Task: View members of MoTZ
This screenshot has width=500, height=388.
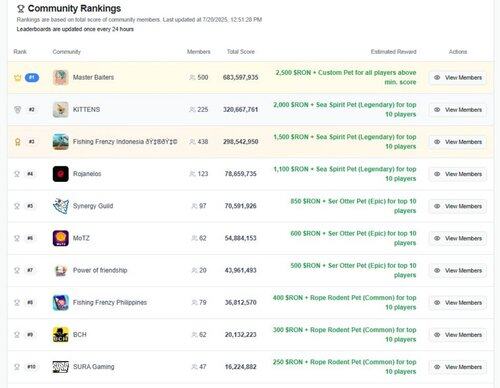Action: [457, 238]
